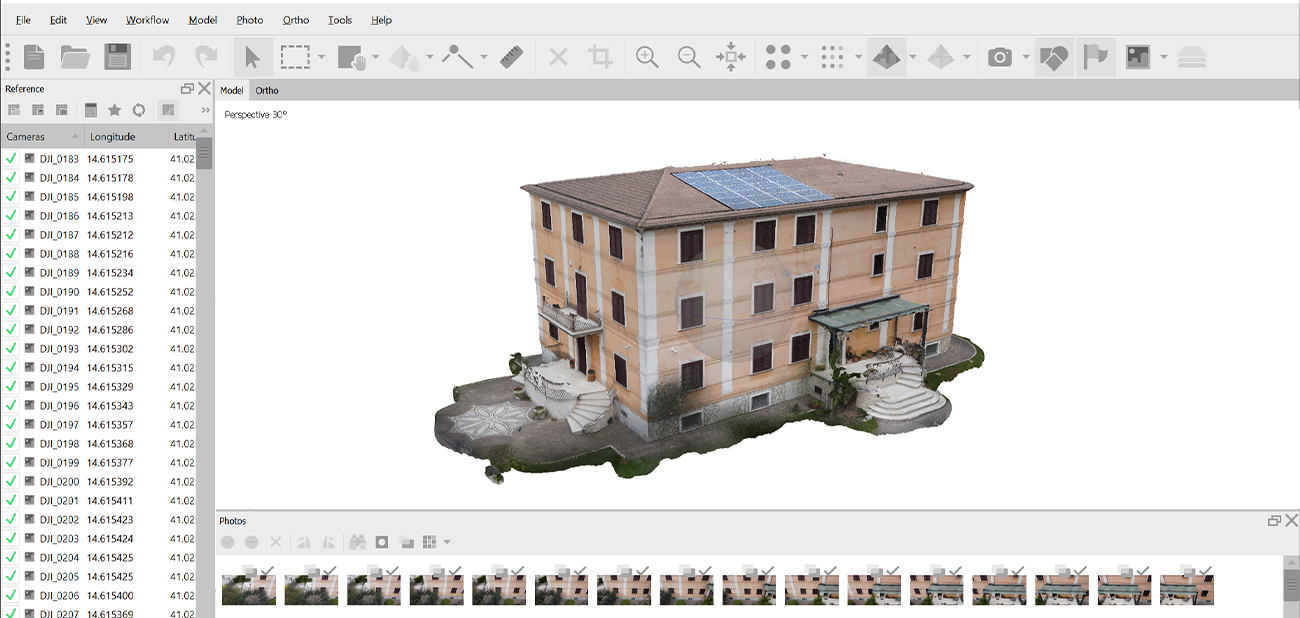The width and height of the screenshot is (1300, 618).
Task: Select the first photo thumbnail in Photos pane
Action: pos(248,588)
